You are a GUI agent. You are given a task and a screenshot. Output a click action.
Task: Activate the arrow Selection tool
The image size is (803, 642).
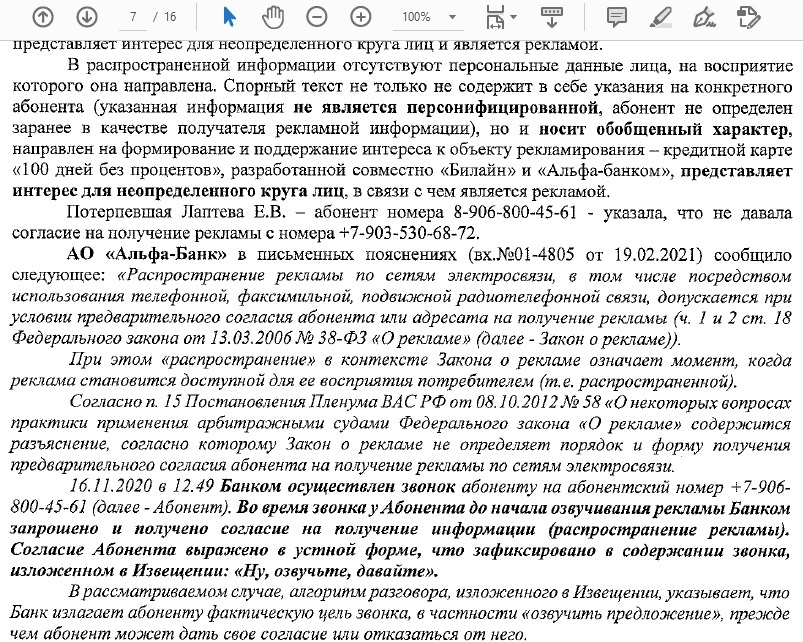tap(229, 17)
